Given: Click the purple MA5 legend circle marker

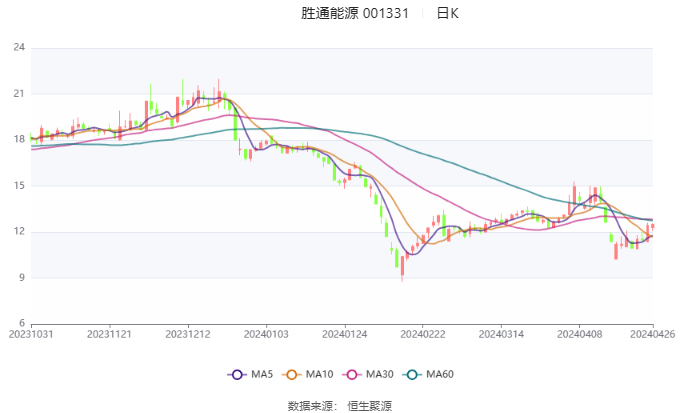Looking at the screenshot, I should (x=237, y=374).
